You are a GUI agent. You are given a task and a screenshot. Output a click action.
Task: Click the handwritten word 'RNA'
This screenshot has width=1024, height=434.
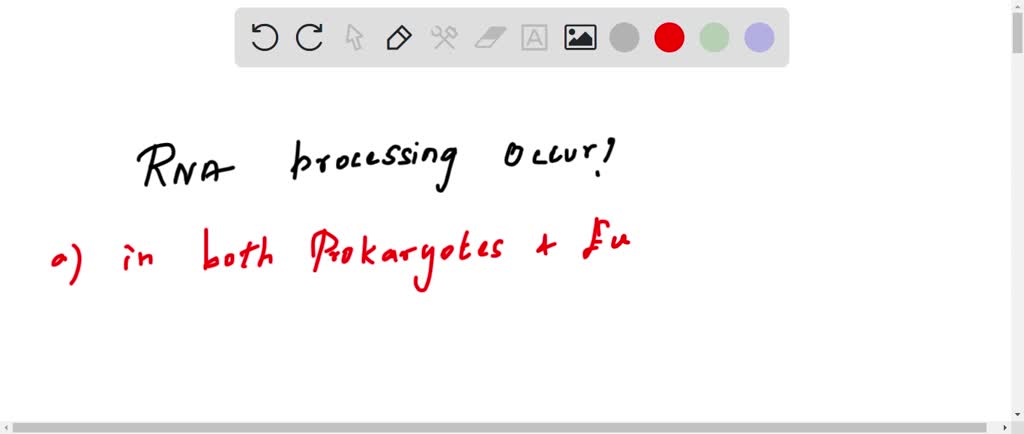[x=185, y=166]
